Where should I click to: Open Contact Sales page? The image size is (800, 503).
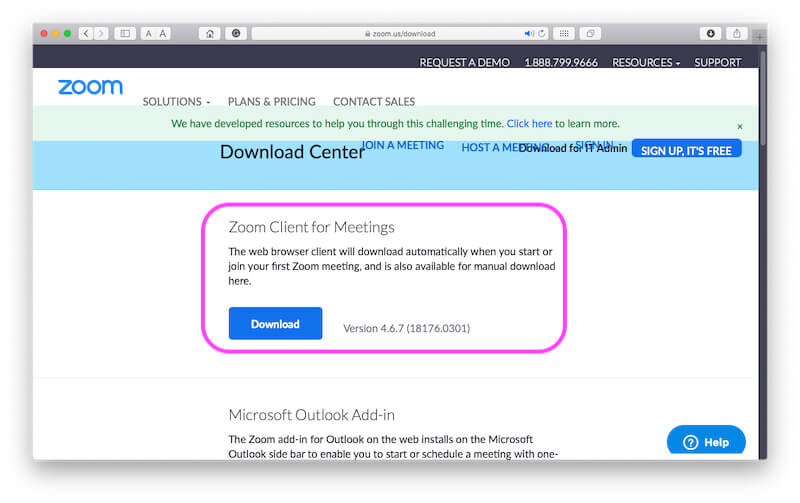tap(374, 102)
